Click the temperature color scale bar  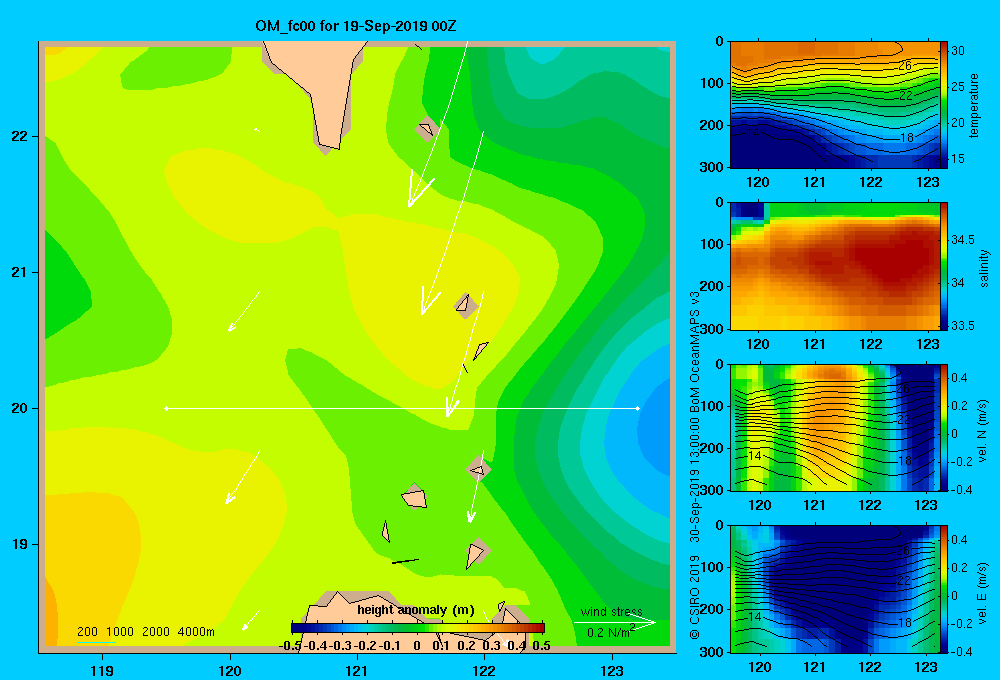click(944, 105)
